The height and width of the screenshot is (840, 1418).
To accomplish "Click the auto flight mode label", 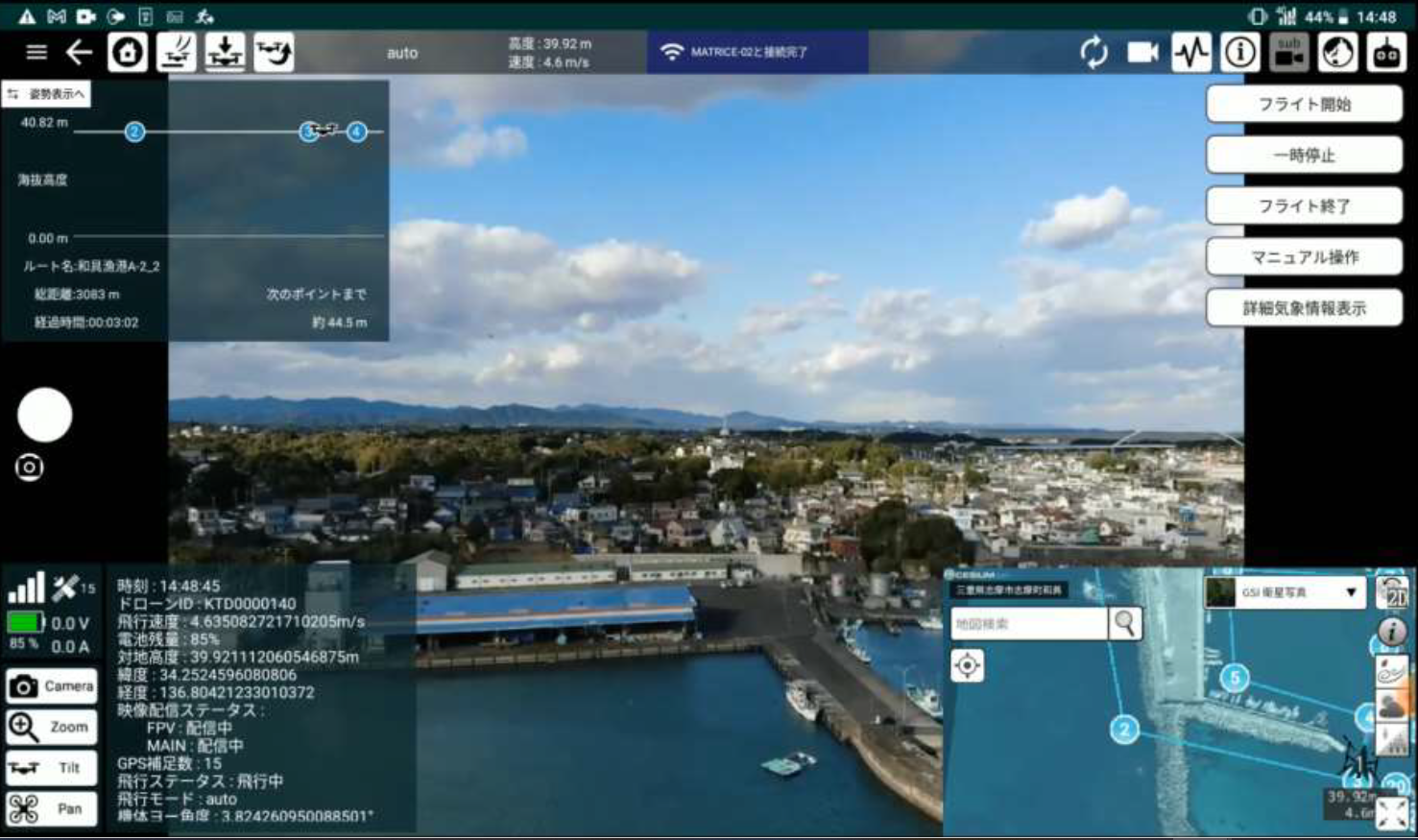I will (x=402, y=53).
